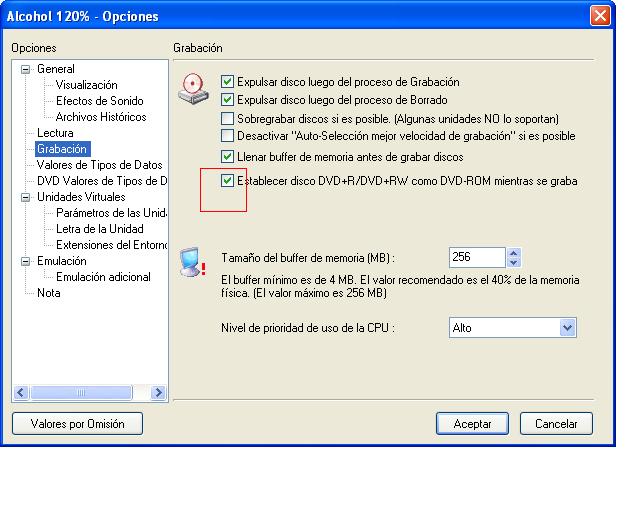Screen dimensions: 640x512
Task: Select Letra de la Unidad item
Action: click(100, 229)
